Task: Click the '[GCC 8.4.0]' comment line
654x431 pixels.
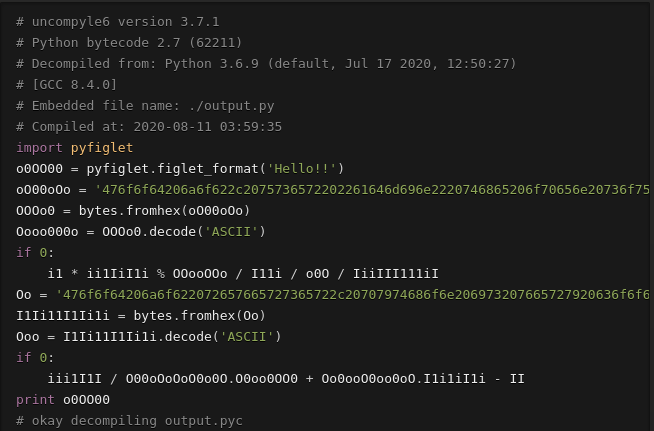Action: (67, 85)
